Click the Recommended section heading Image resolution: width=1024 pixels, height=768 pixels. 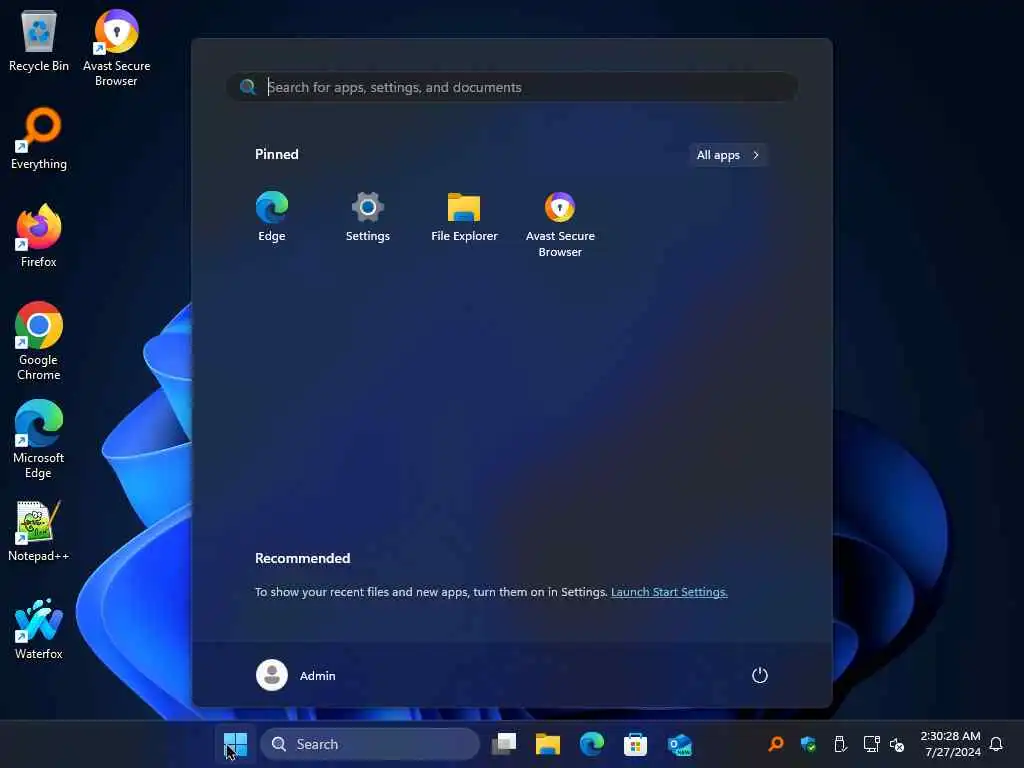tap(302, 558)
